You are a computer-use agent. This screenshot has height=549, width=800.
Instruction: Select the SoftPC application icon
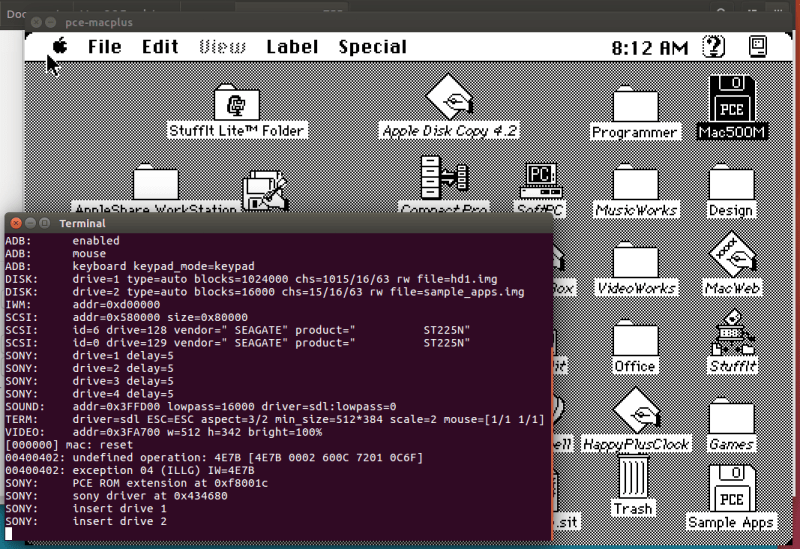pyautogui.click(x=541, y=180)
